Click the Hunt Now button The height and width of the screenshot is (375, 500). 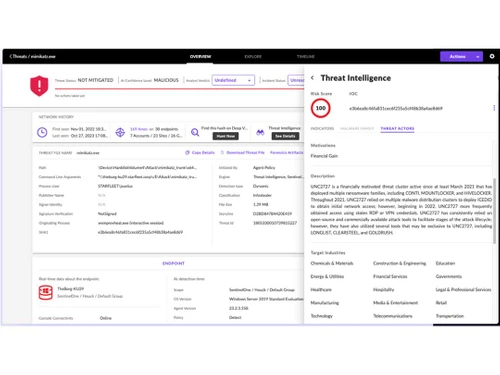(226, 136)
